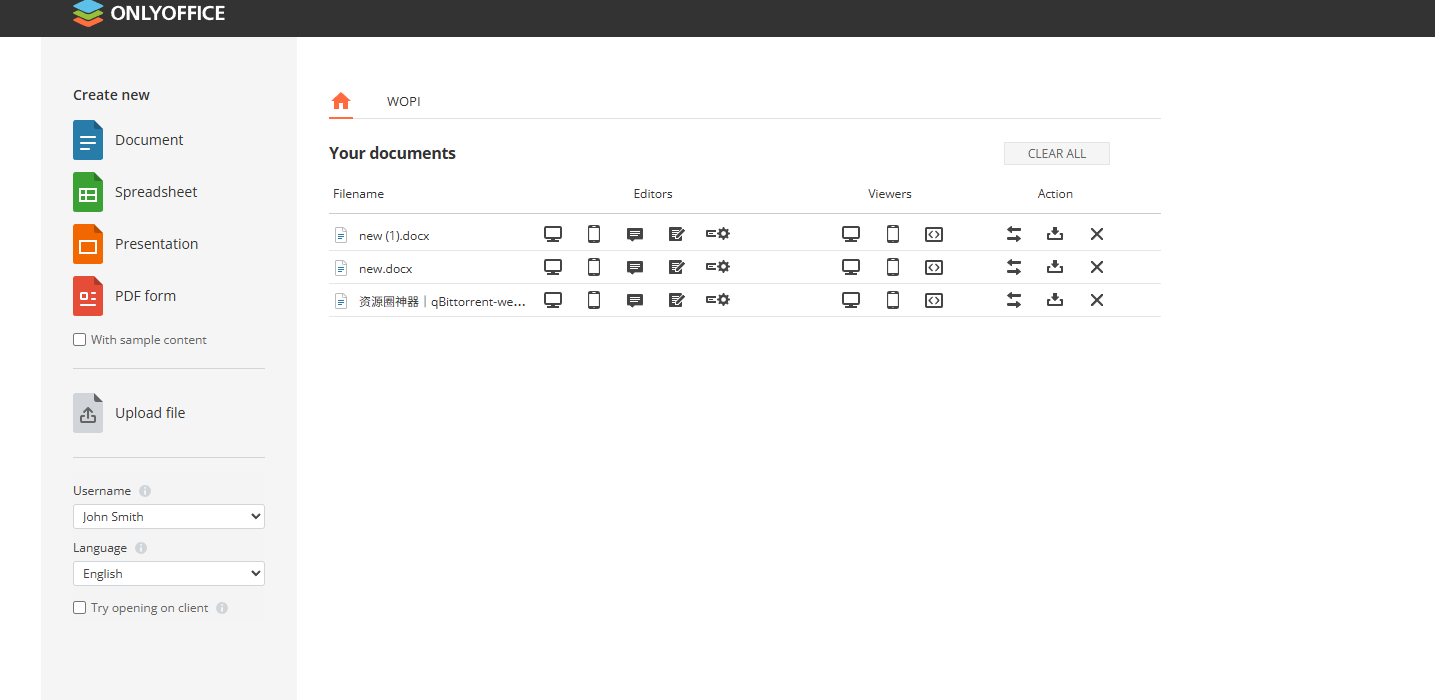
Task: Create a new Document
Action: (128, 140)
